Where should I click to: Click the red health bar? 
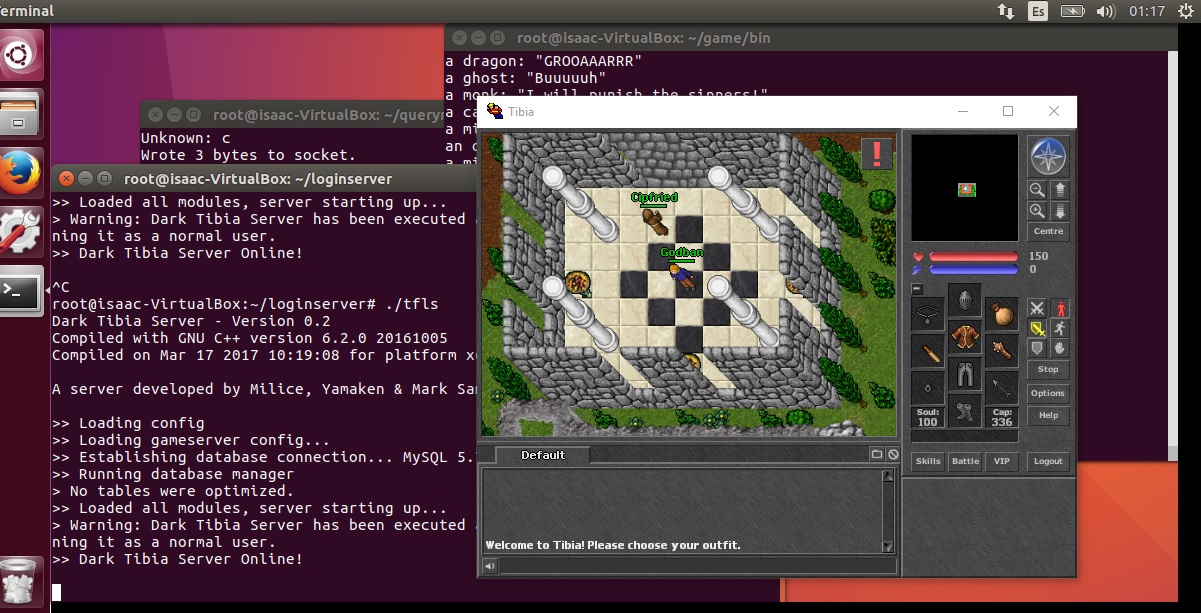(x=974, y=257)
